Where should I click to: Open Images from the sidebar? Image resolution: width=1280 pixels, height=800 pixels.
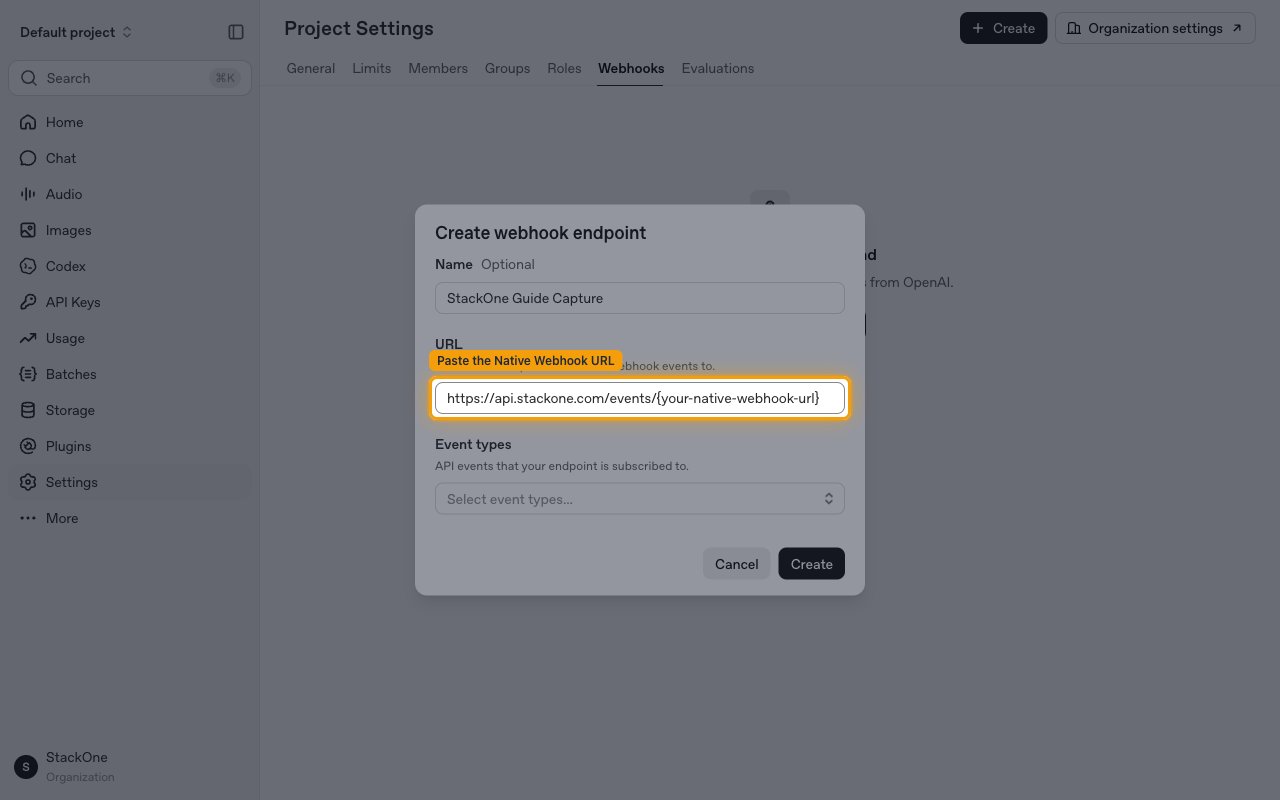(x=130, y=230)
